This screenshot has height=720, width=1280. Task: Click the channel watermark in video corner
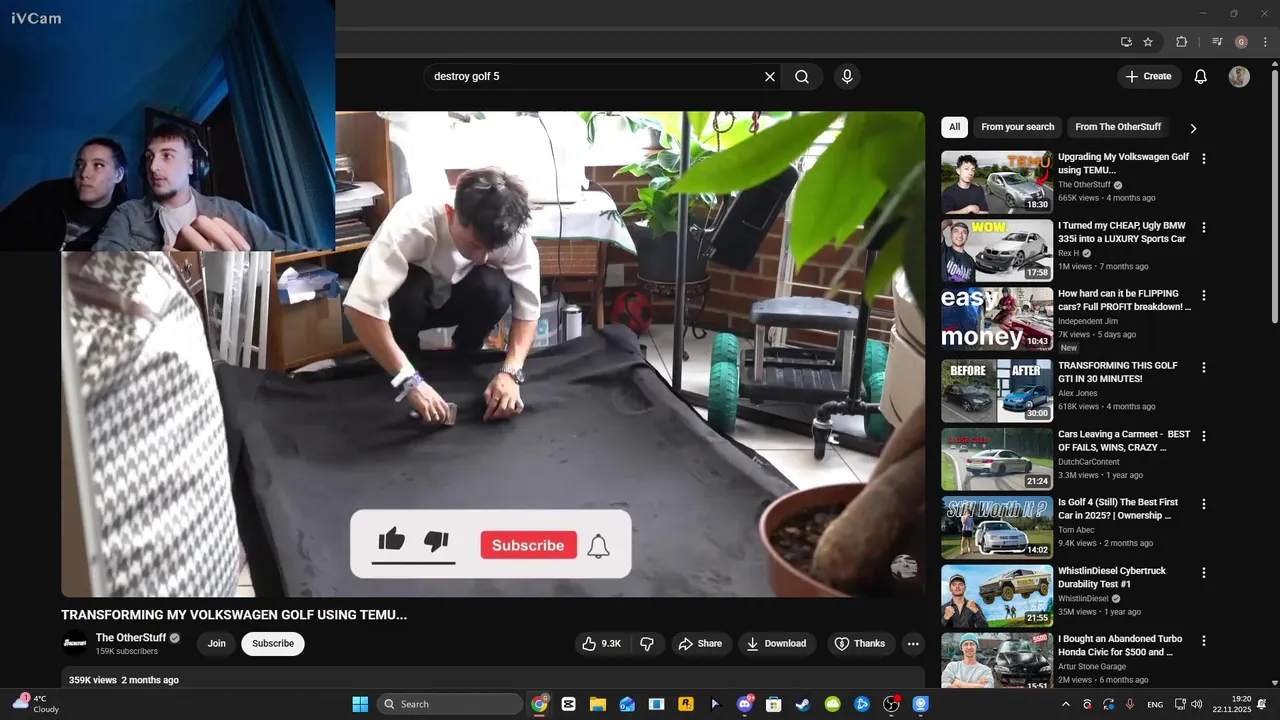pyautogui.click(x=904, y=567)
